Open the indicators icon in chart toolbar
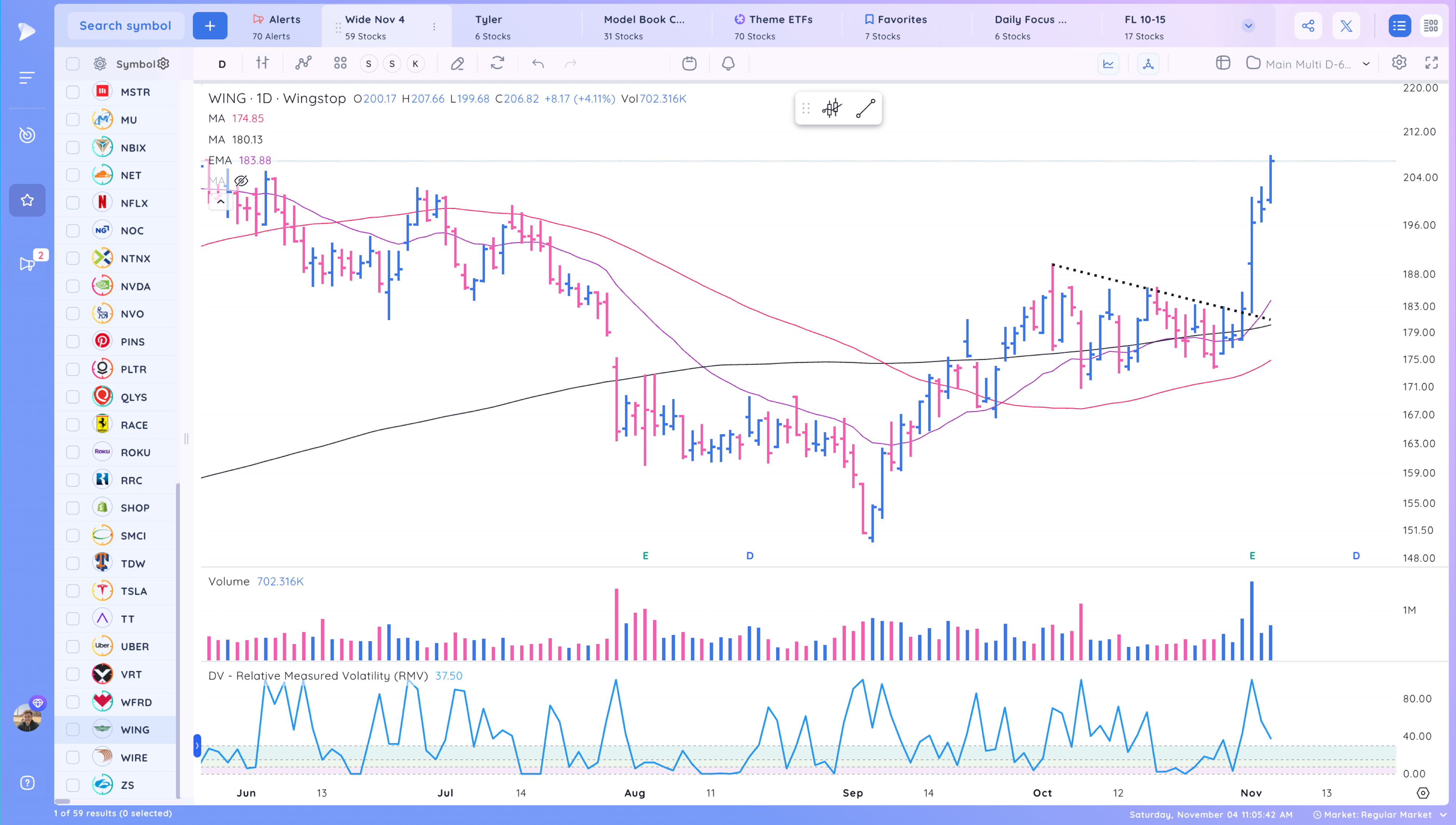 click(x=304, y=63)
